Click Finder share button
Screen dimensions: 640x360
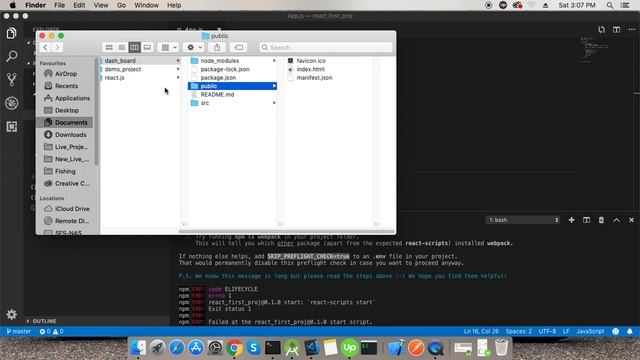[217, 47]
